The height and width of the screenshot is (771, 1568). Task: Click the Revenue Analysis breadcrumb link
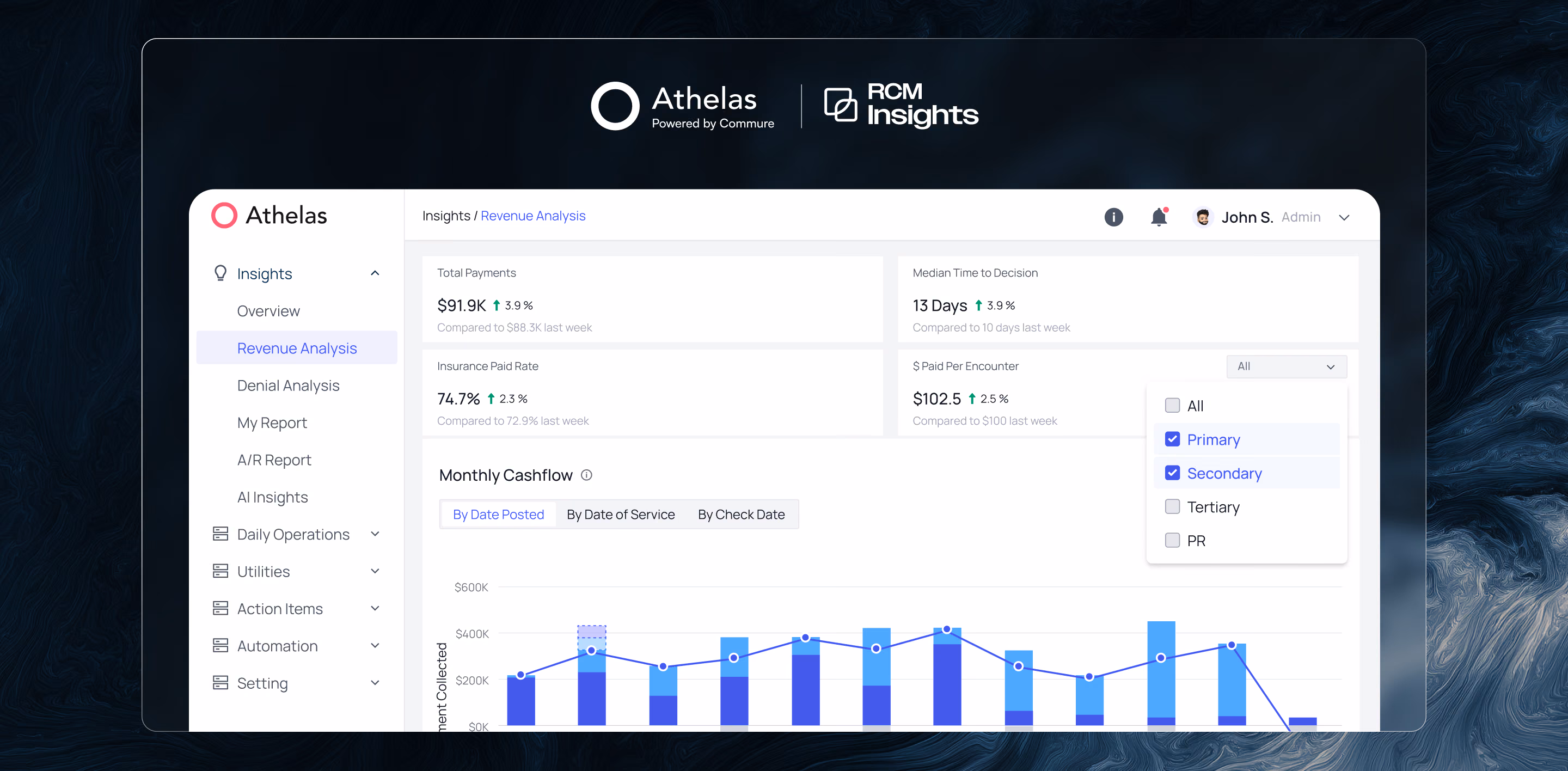pyautogui.click(x=532, y=216)
